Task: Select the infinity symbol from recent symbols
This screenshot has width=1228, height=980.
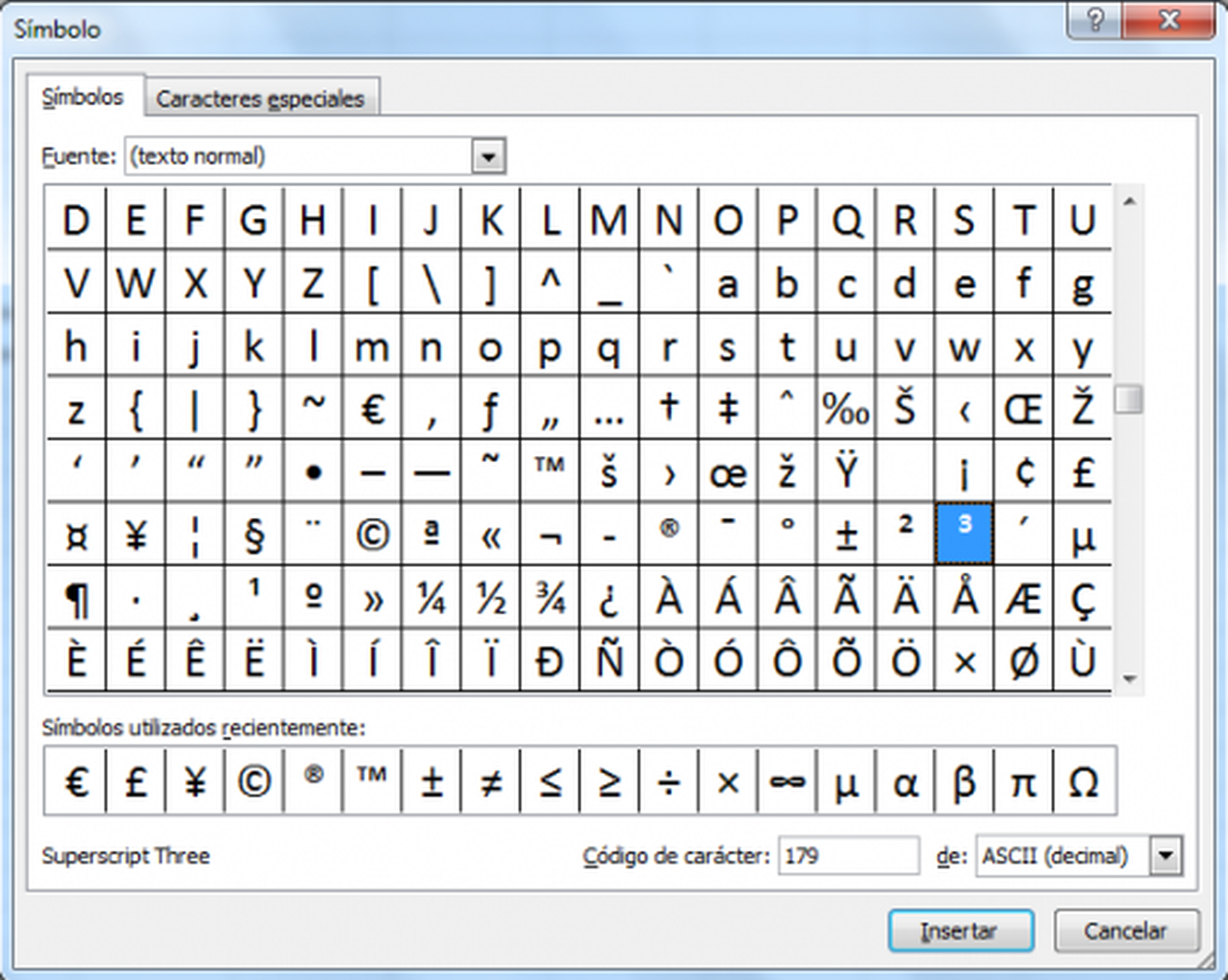Action: (x=787, y=780)
